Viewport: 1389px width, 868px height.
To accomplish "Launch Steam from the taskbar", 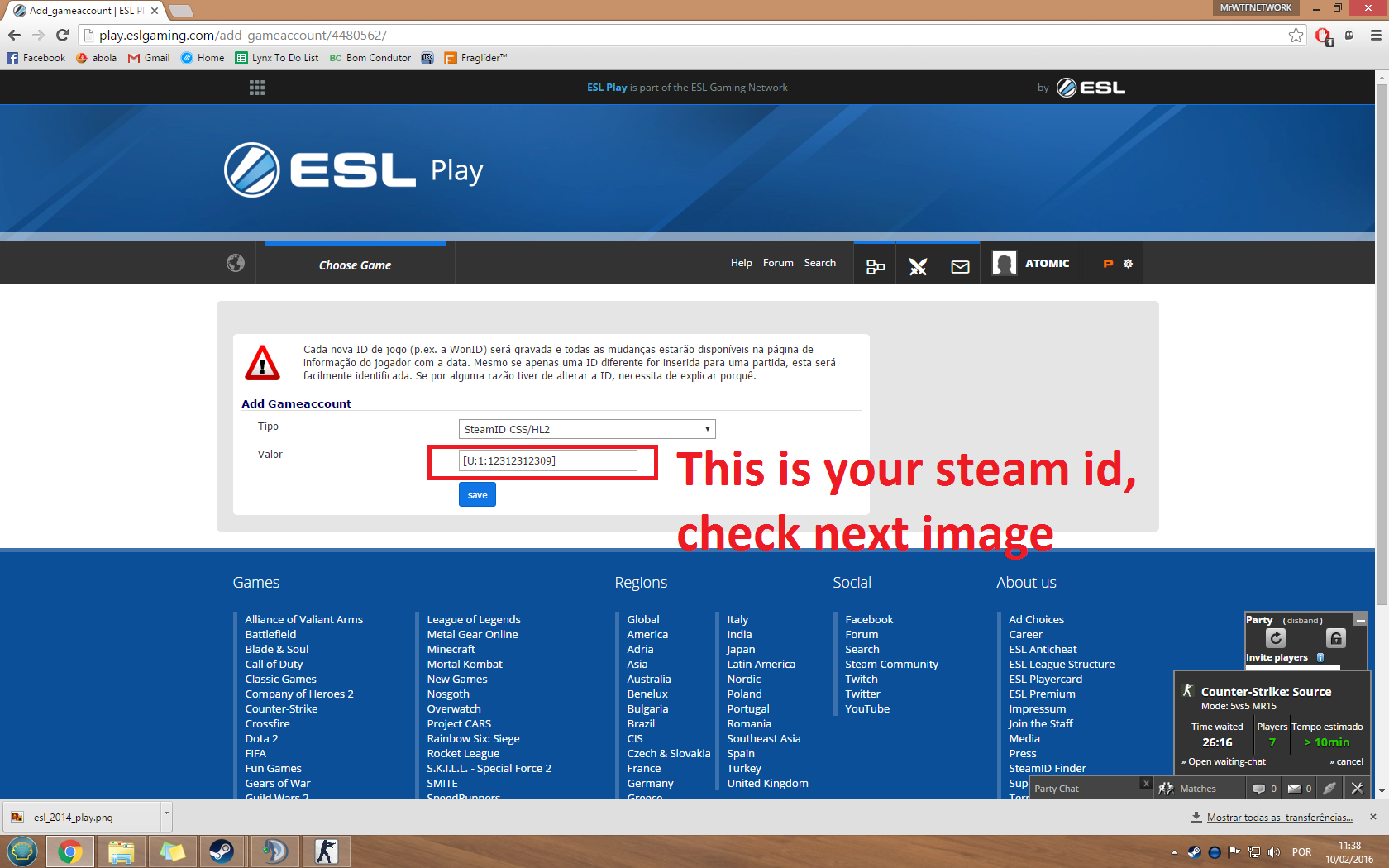I will tap(222, 851).
